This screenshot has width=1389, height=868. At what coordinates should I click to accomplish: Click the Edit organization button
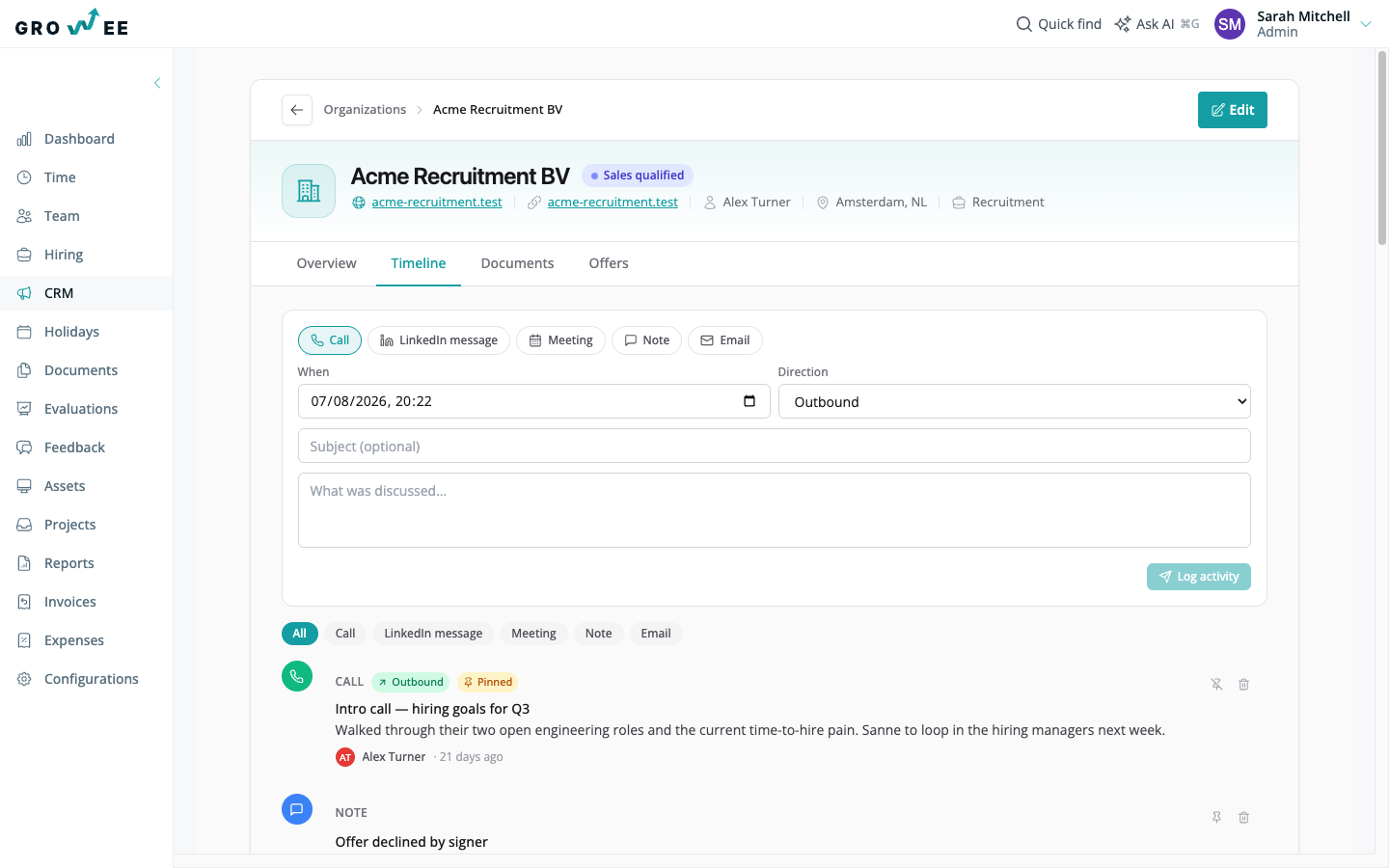pos(1233,110)
